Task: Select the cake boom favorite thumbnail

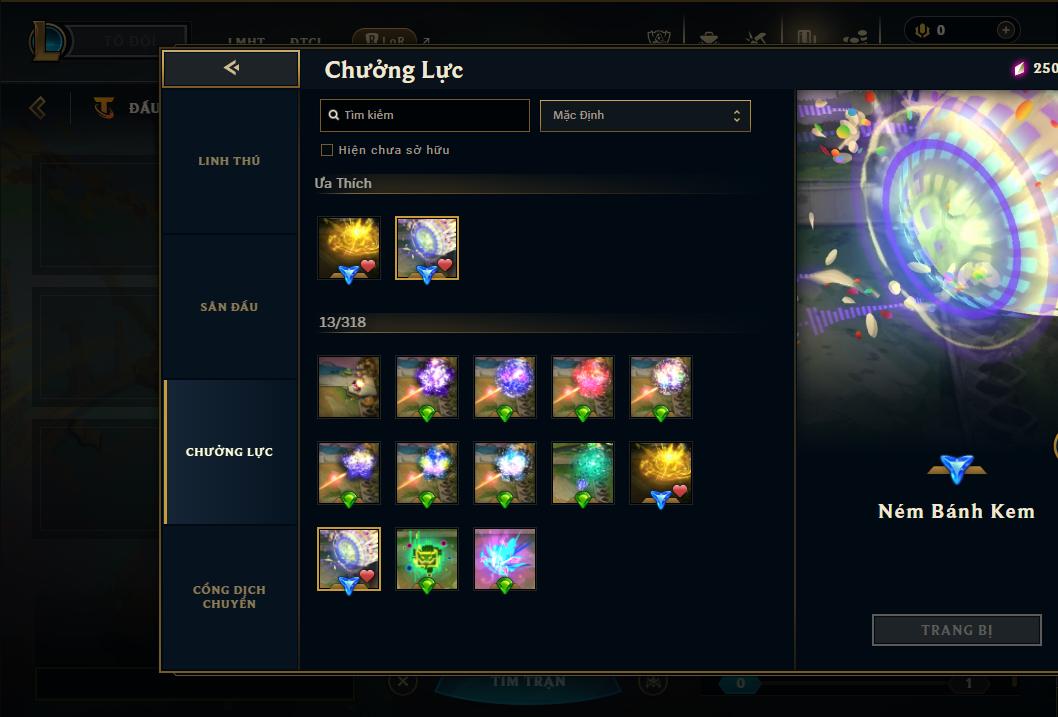Action: click(426, 248)
